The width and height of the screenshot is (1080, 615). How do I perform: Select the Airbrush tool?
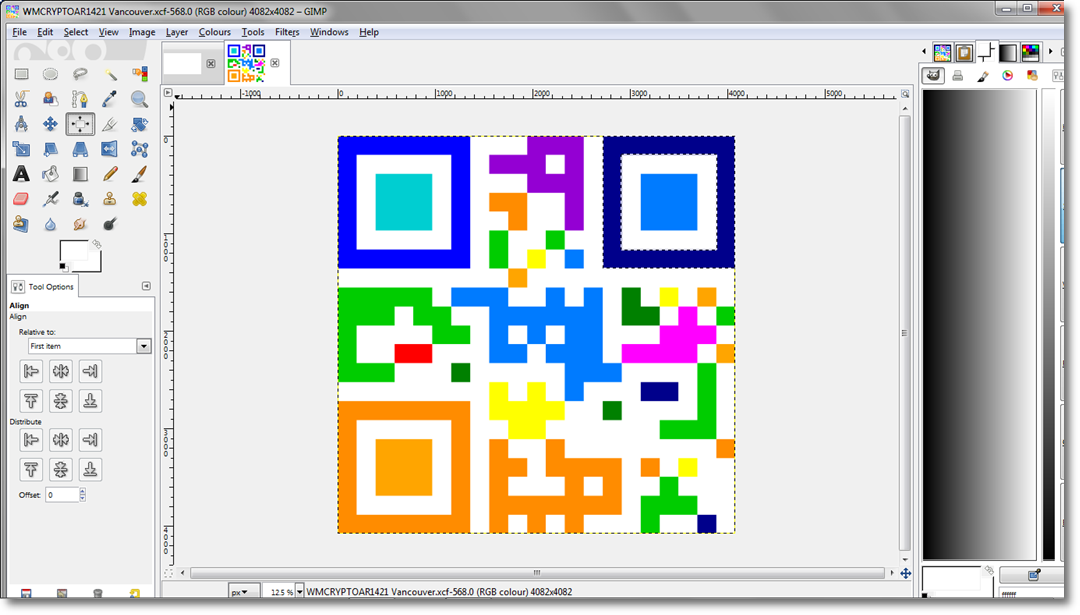[50, 199]
